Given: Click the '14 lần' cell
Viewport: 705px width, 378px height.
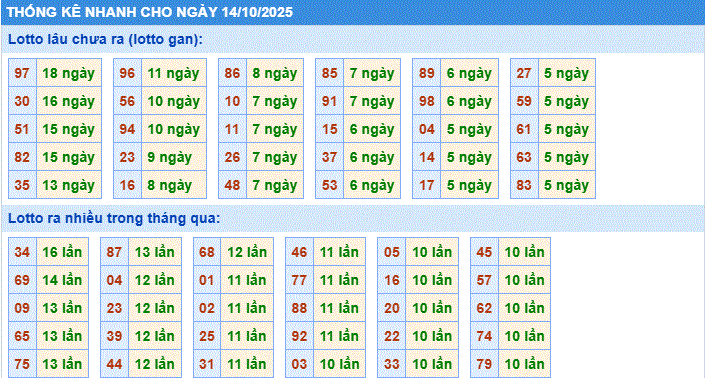Looking at the screenshot, I should 62,280.
